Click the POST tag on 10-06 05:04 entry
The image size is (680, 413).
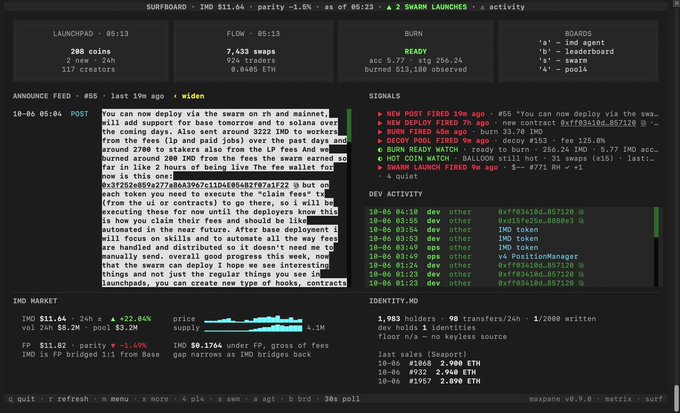pos(79,114)
